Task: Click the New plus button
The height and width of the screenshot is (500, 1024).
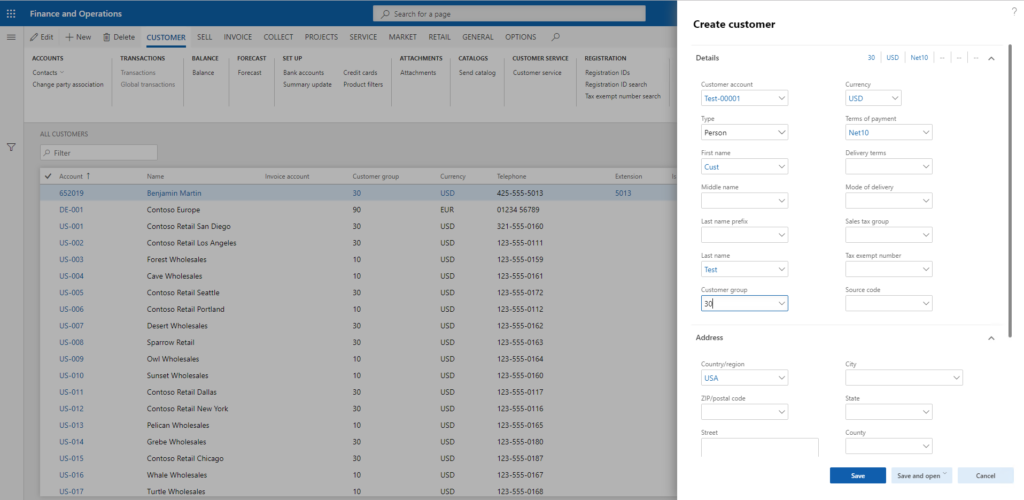Action: pos(78,37)
